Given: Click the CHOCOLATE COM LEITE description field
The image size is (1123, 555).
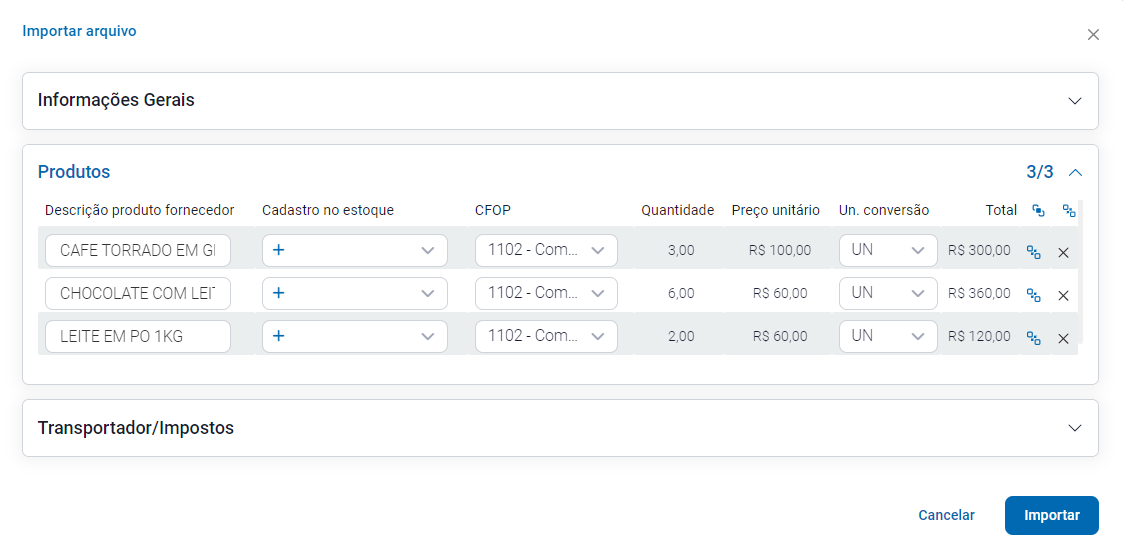Looking at the screenshot, I should [138, 293].
